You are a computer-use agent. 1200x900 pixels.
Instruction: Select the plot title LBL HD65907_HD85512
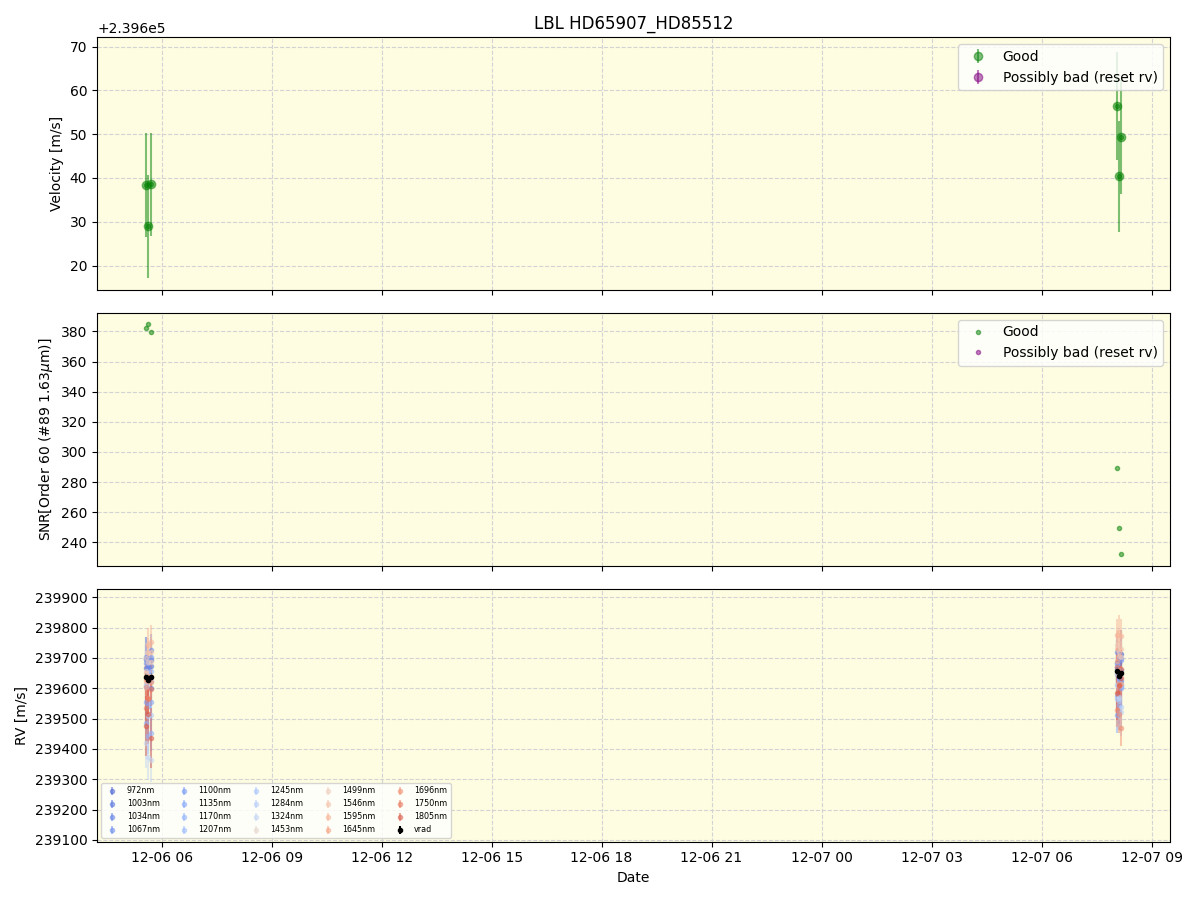633,23
